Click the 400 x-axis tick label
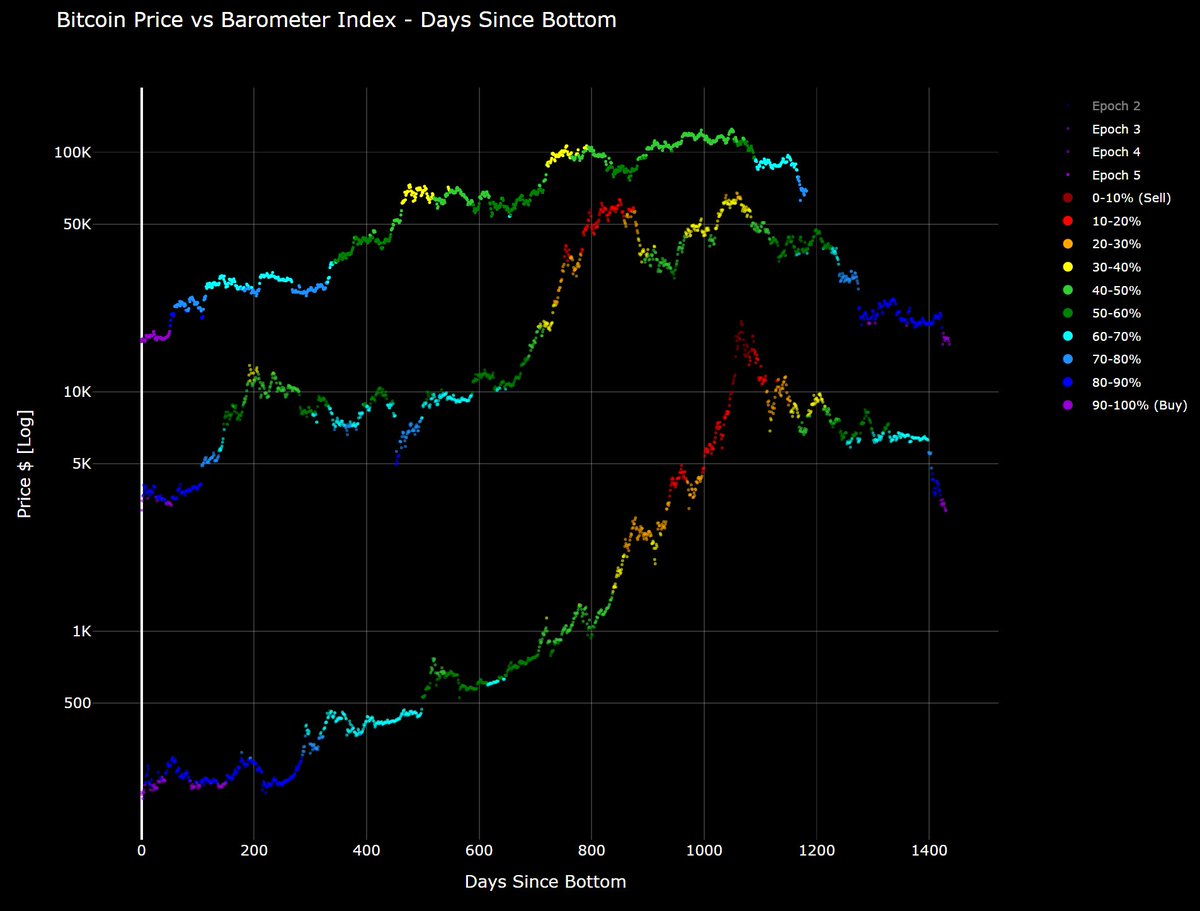This screenshot has width=1200, height=911. [366, 851]
